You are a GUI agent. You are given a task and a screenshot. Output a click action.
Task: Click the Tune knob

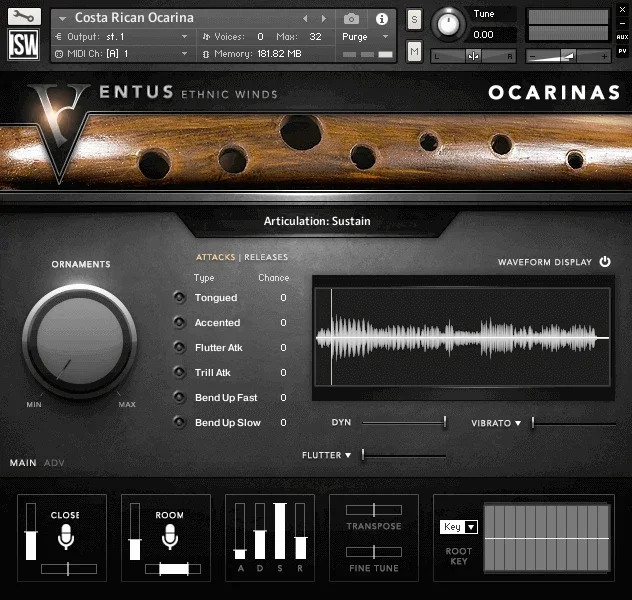(x=448, y=24)
